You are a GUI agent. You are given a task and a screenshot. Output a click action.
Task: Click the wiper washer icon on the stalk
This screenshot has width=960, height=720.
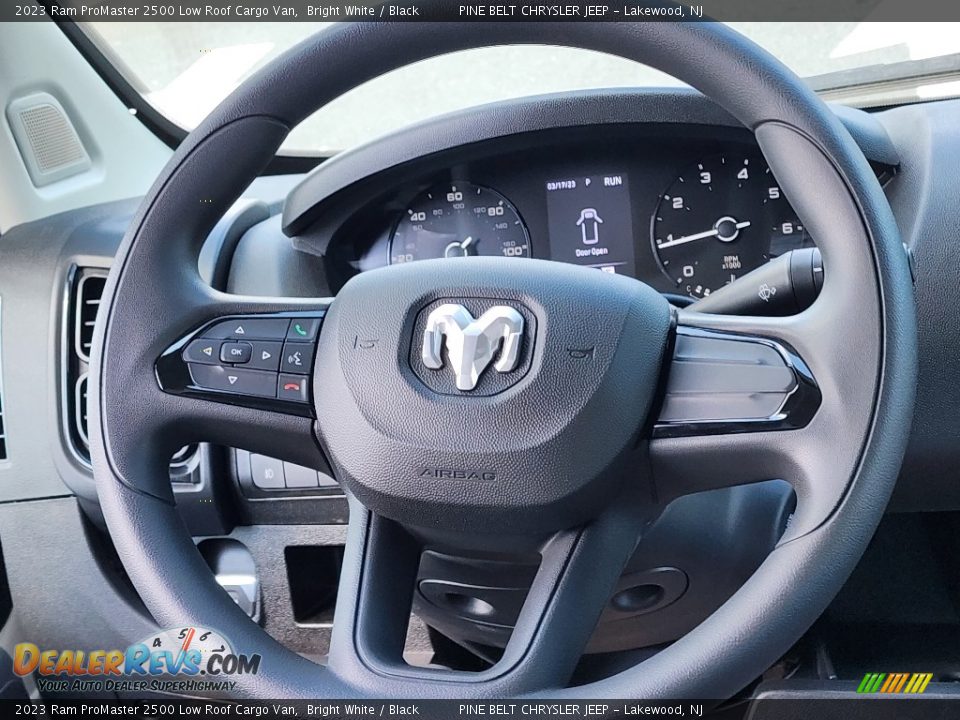click(767, 291)
